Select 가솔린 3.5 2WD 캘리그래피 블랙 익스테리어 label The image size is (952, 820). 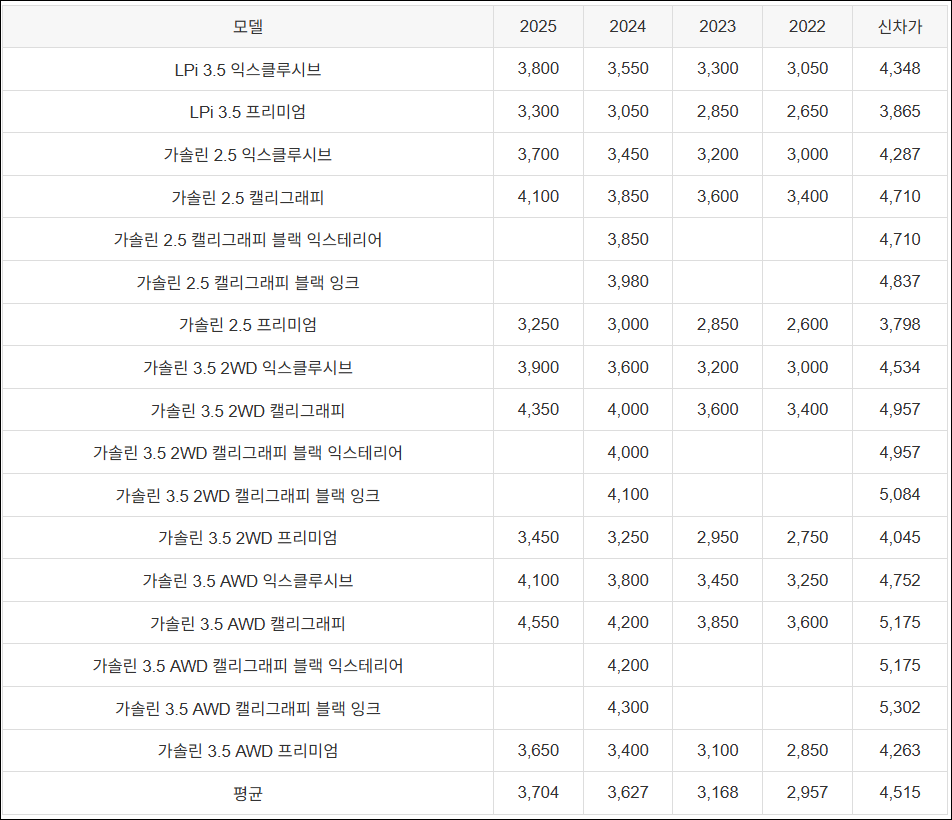click(248, 452)
